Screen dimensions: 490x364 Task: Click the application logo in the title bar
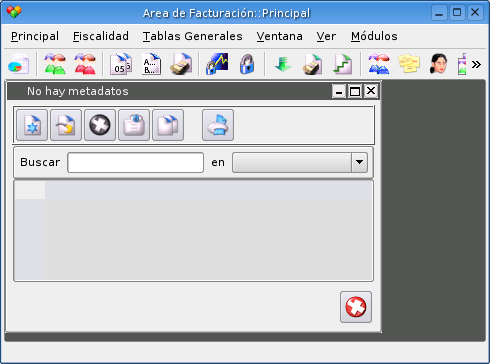click(14, 12)
